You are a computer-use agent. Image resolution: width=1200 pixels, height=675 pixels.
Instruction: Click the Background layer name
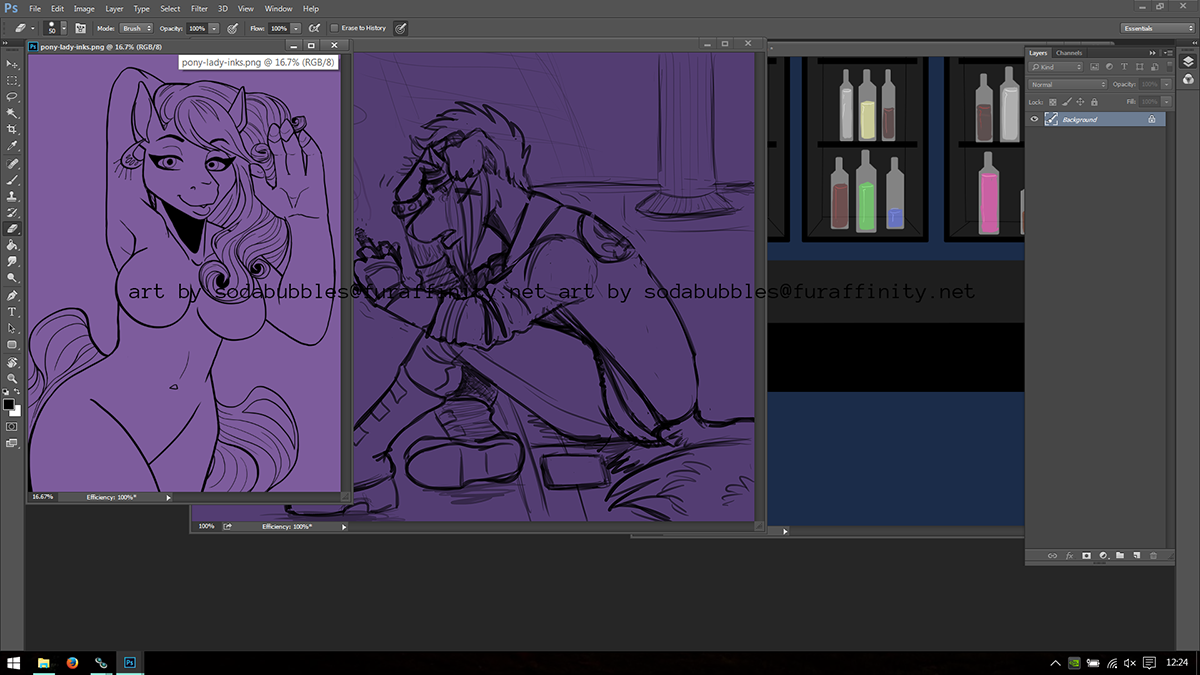point(1080,119)
